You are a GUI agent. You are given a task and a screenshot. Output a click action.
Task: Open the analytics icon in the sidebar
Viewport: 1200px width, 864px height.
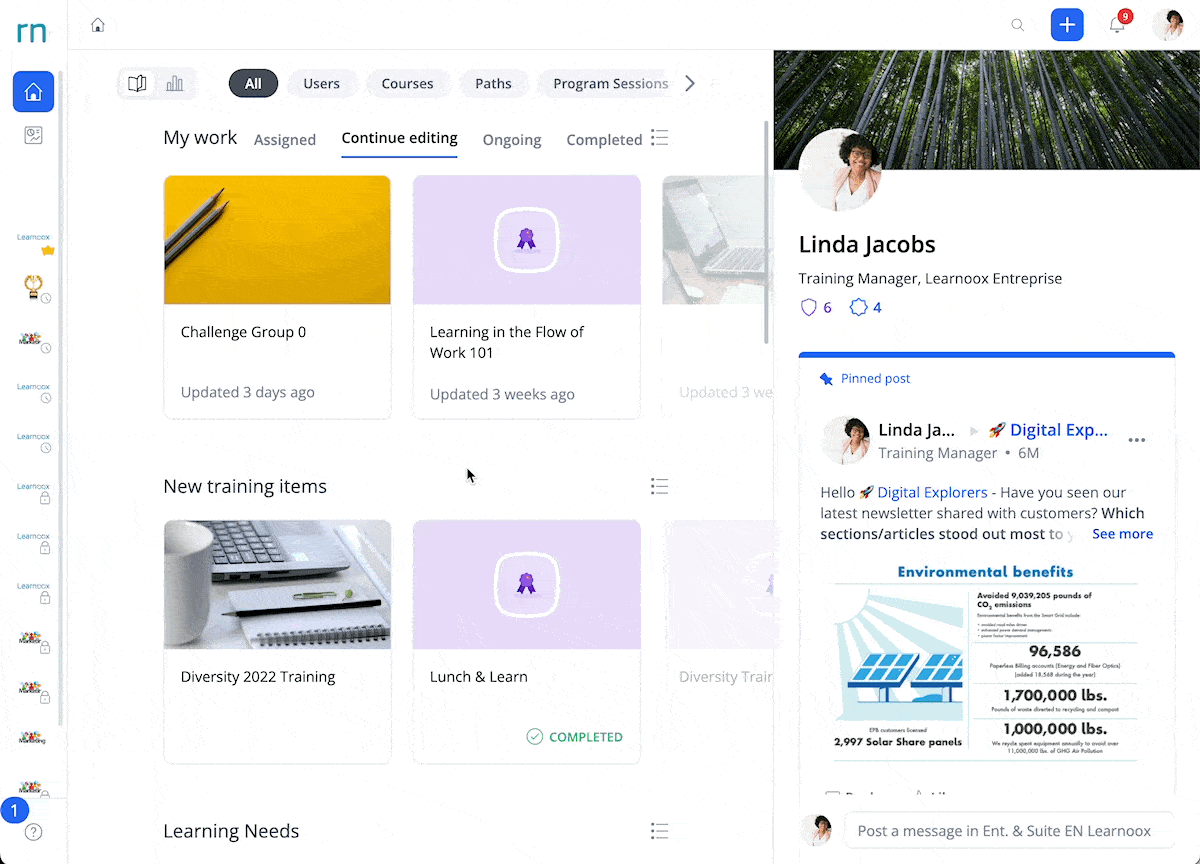33,136
